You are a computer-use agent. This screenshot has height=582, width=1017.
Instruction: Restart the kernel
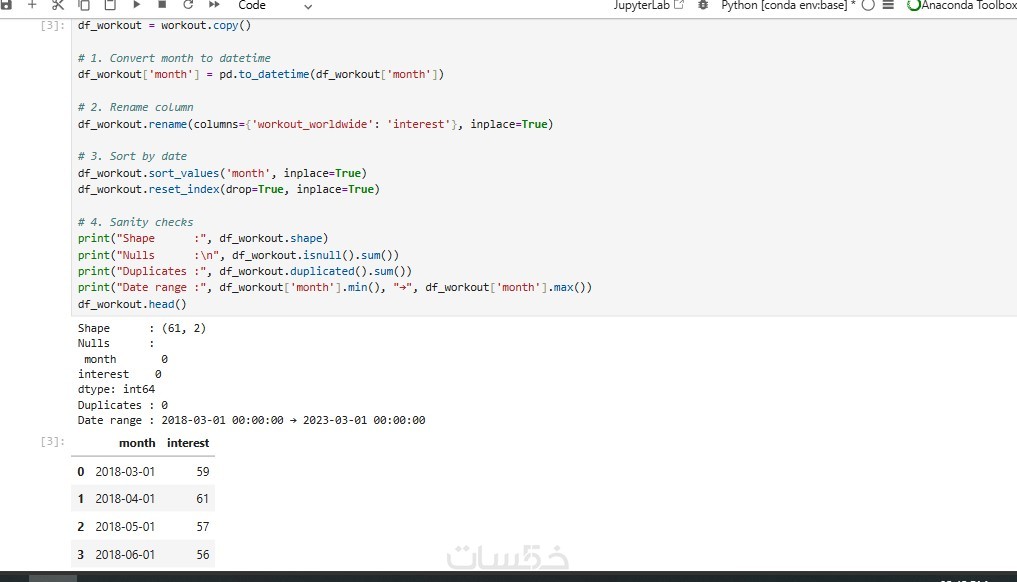[188, 5]
